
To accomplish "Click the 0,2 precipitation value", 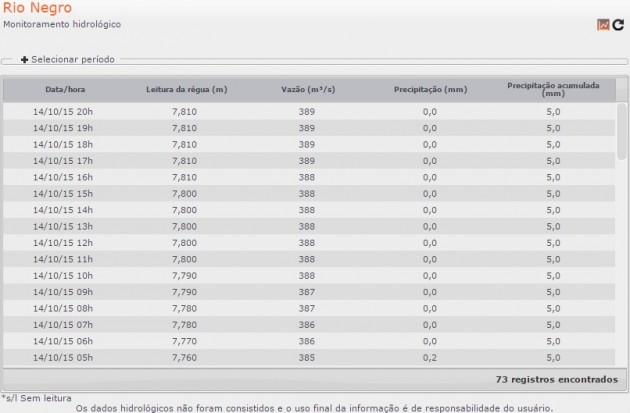I will (429, 356).
